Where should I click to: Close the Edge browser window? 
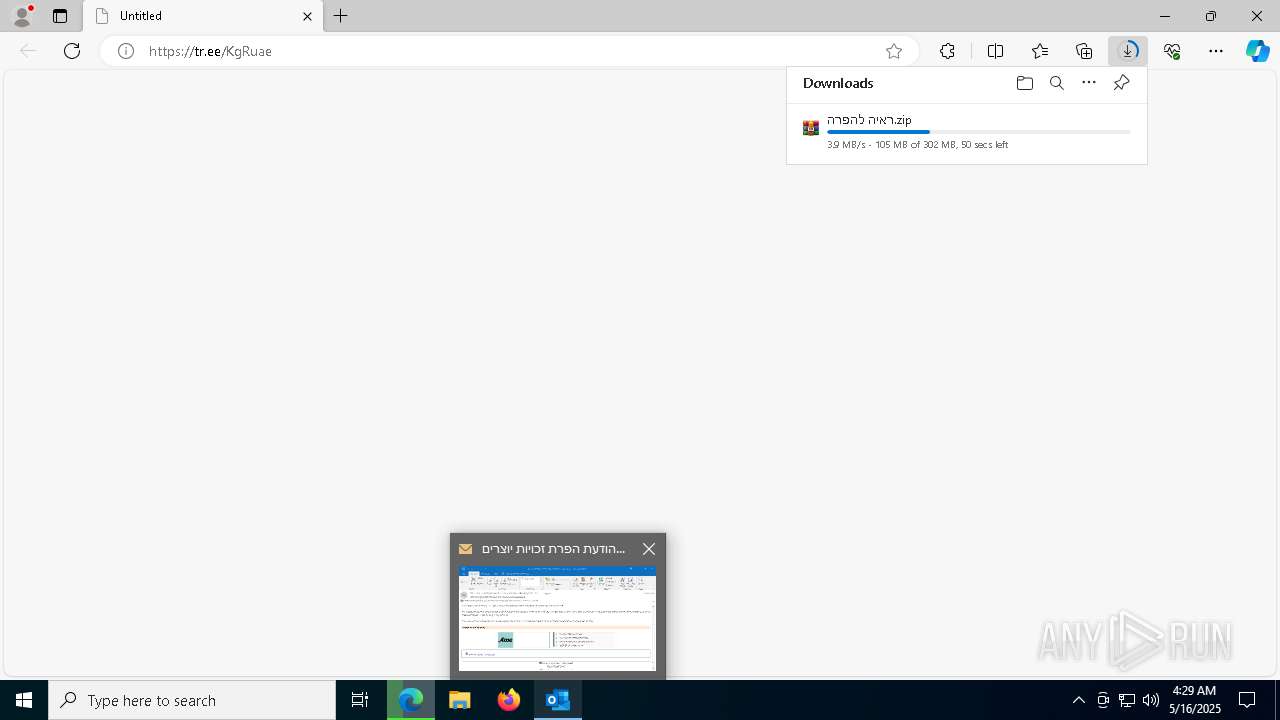coord(1257,16)
